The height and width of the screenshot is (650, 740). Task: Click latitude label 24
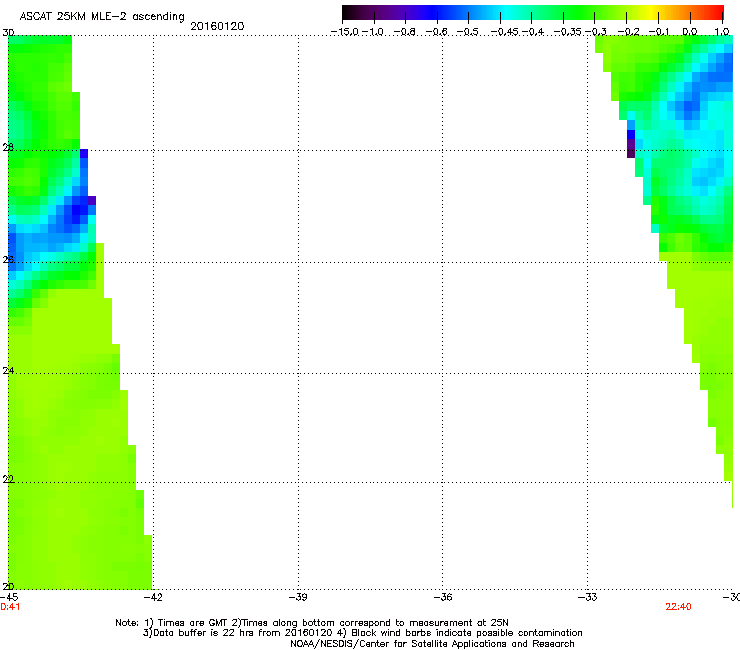tap(8, 371)
